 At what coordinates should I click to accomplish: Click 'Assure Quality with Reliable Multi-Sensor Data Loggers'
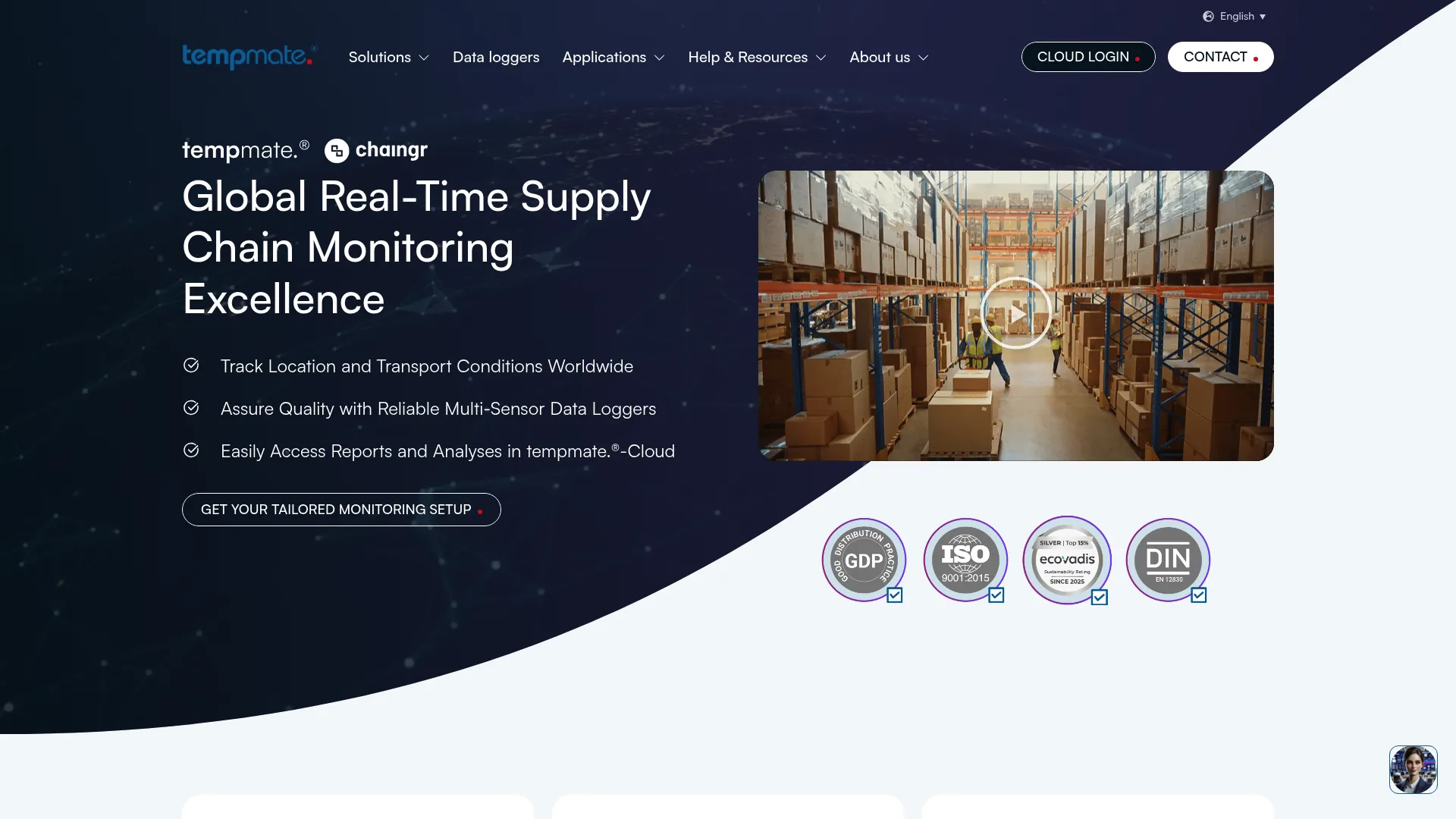coord(438,409)
